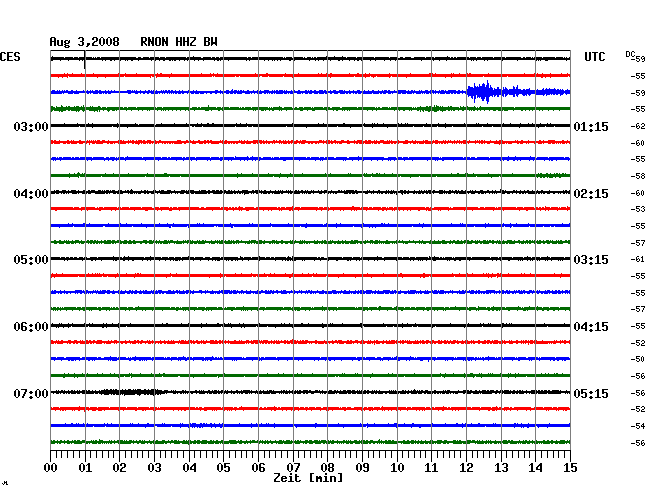Click the 03:00 local time label
This screenshot has width=650, height=494.
[x=31, y=126]
